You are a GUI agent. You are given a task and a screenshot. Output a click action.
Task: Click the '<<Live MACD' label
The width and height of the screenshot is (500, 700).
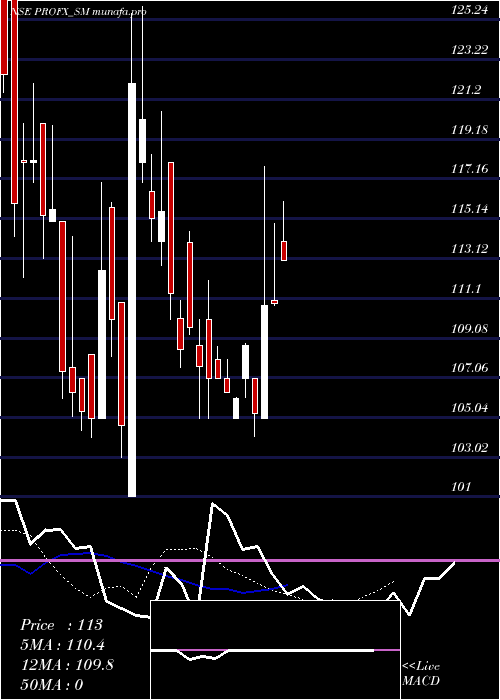click(x=421, y=674)
